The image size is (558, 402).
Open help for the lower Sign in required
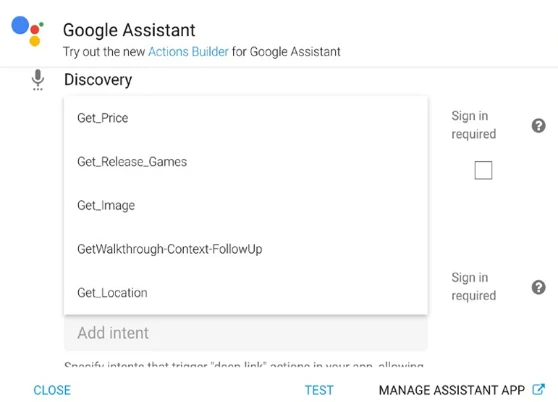coord(538,287)
